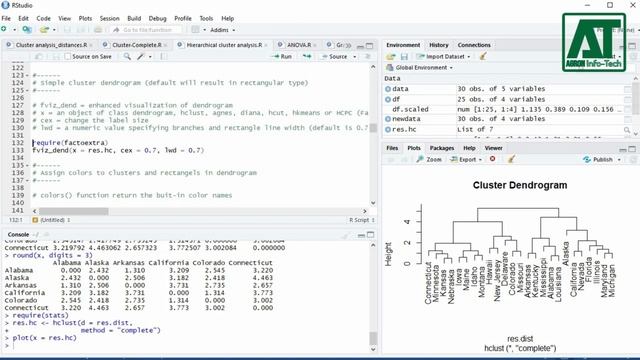Show more editor tabs chevron
The image size is (640, 360).
[x=348, y=45]
